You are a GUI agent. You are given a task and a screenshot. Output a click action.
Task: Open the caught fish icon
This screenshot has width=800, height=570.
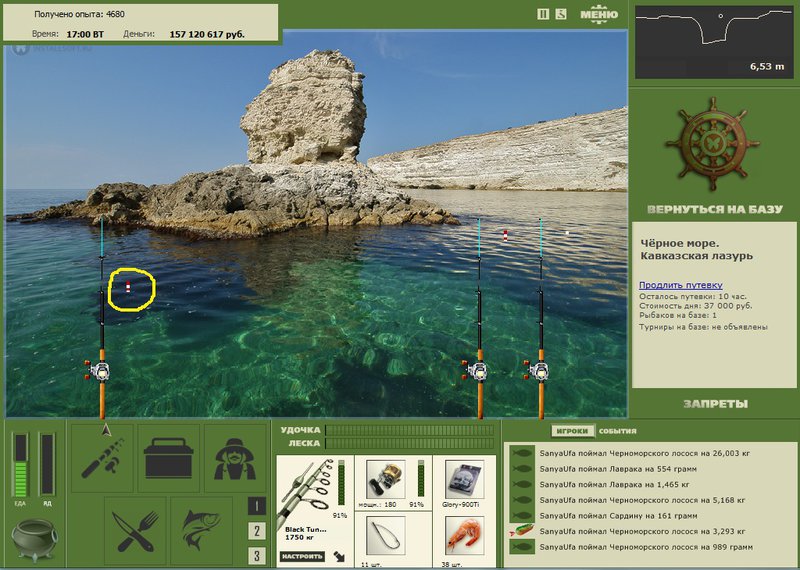[x=202, y=531]
